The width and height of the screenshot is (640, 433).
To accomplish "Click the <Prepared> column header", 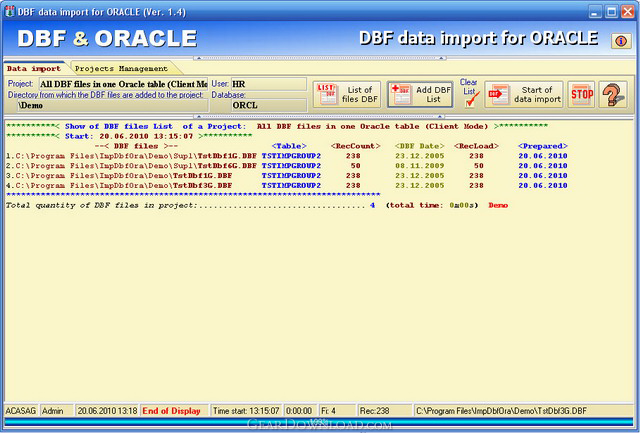I will pyautogui.click(x=543, y=146).
